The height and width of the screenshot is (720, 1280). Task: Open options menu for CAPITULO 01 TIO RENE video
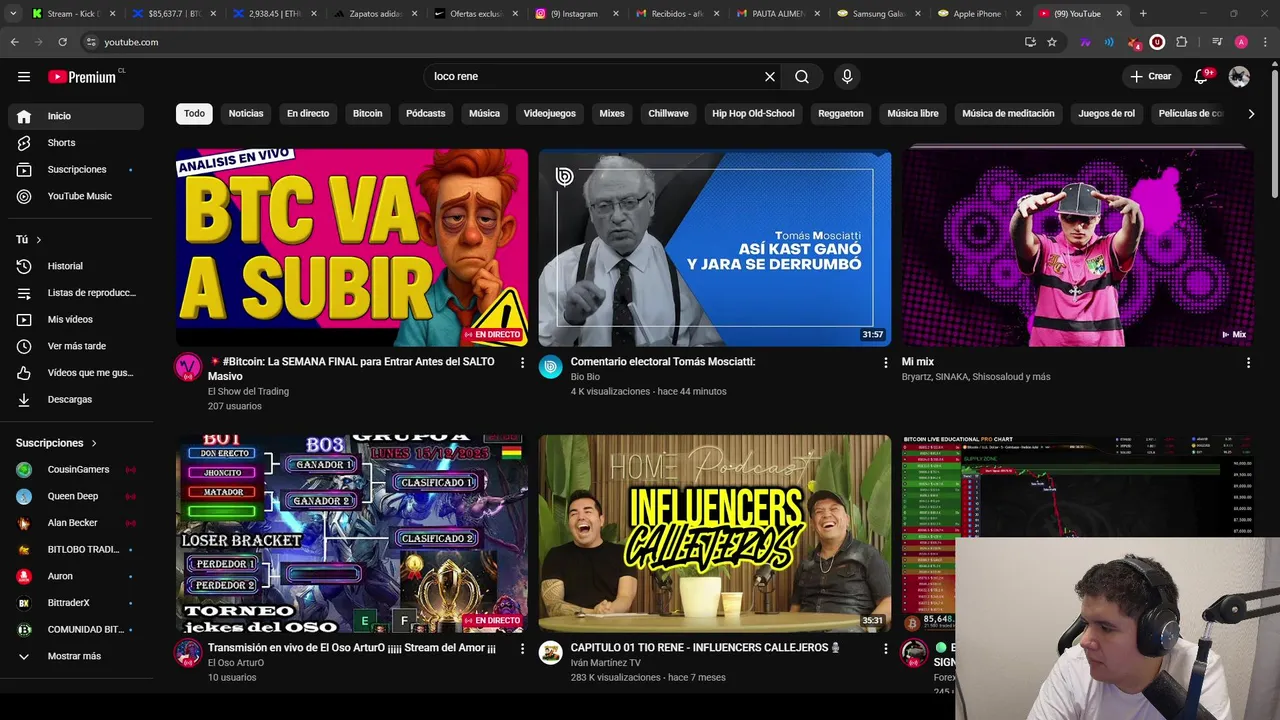click(885, 648)
